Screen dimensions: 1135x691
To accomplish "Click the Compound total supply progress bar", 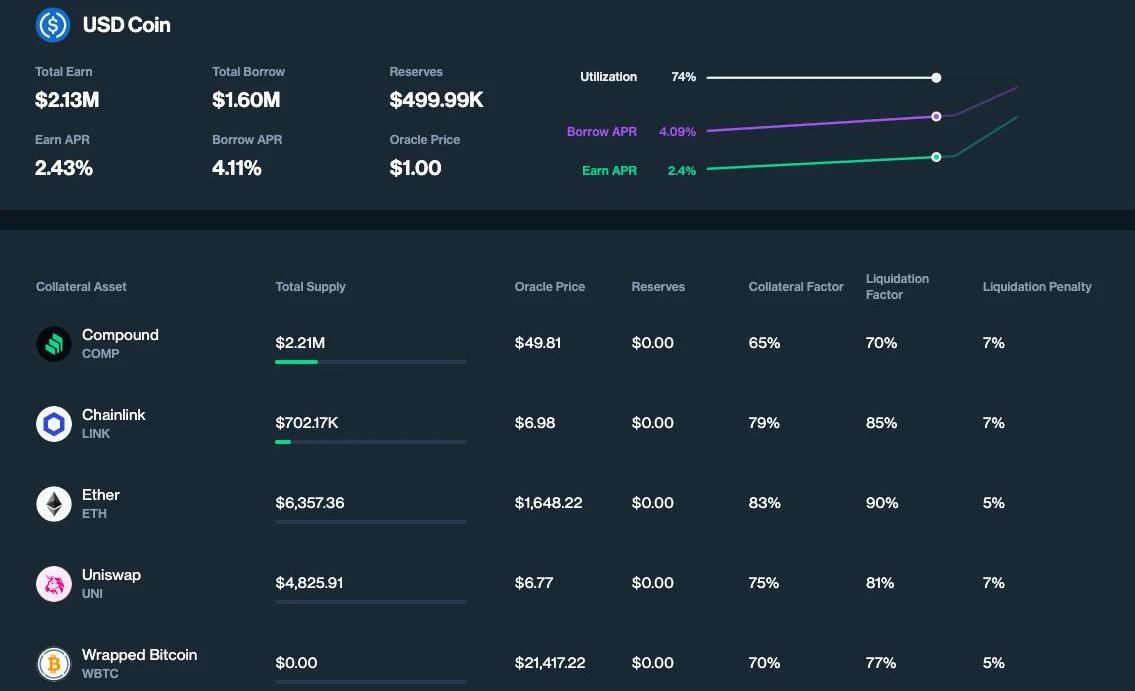I will pos(370,361).
